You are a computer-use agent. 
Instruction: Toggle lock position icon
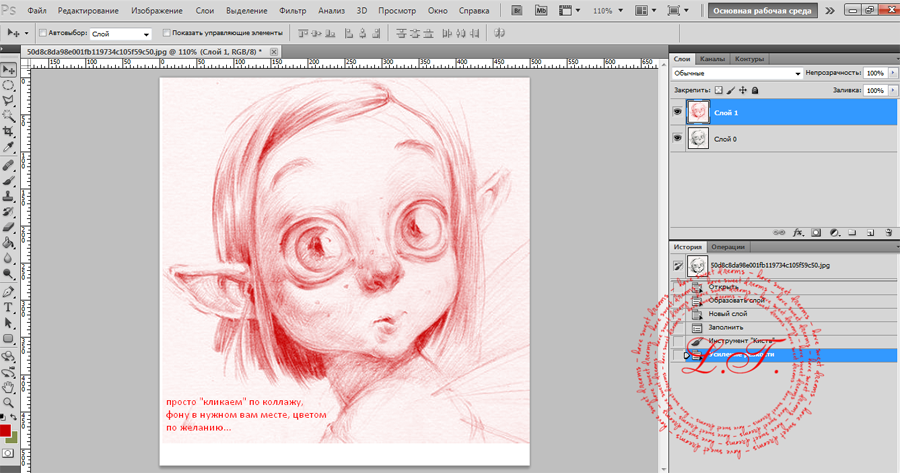pos(743,90)
